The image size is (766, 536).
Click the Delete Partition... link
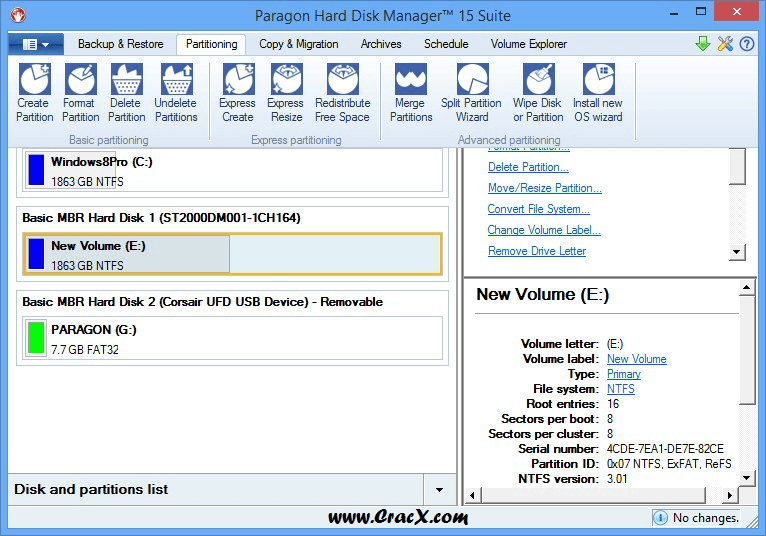pos(528,167)
